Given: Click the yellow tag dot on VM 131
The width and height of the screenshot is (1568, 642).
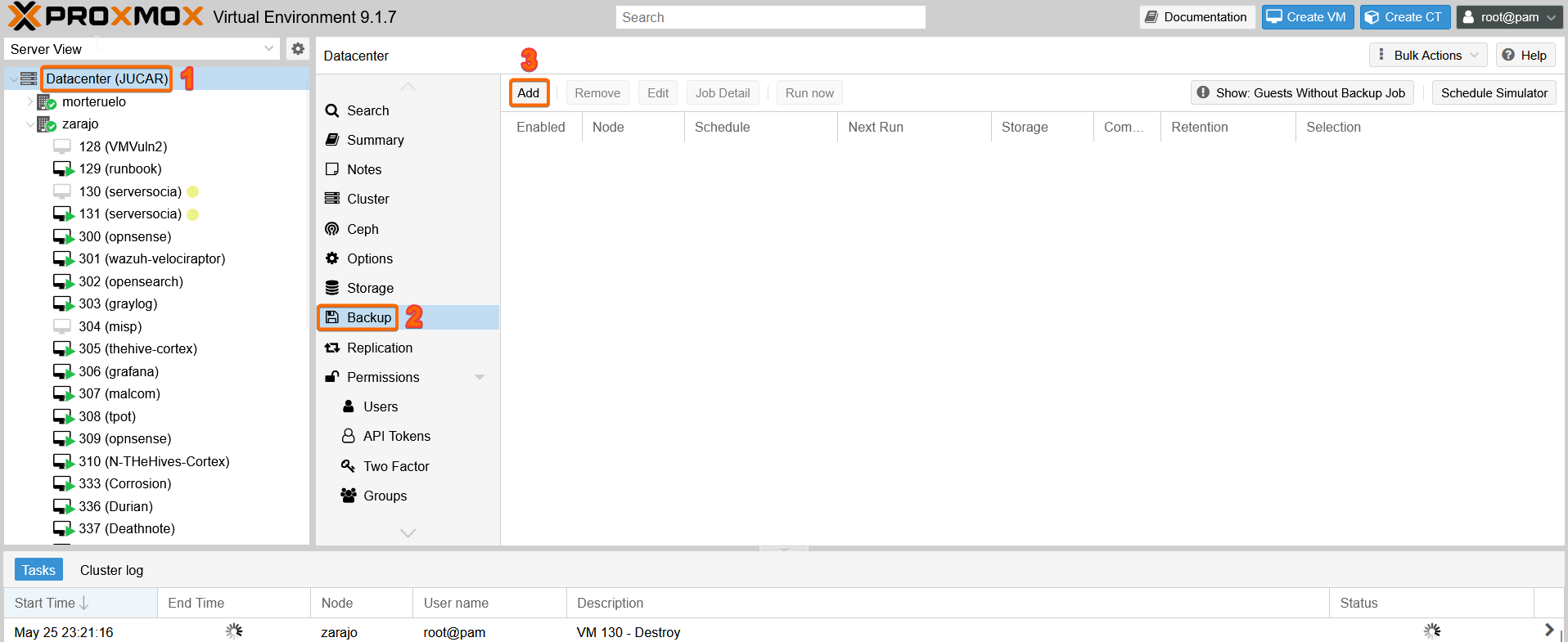Looking at the screenshot, I should coord(193,214).
